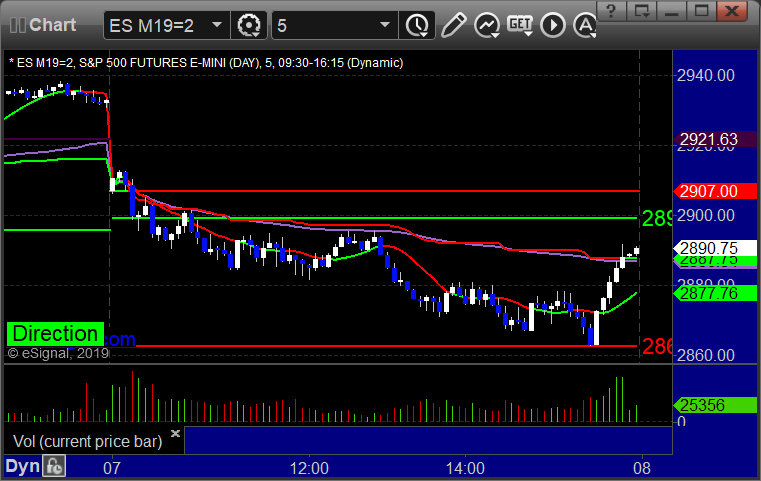The image size is (761, 481).
Task: Expand the ES M19=2 symbol dropdown
Action: [x=217, y=25]
